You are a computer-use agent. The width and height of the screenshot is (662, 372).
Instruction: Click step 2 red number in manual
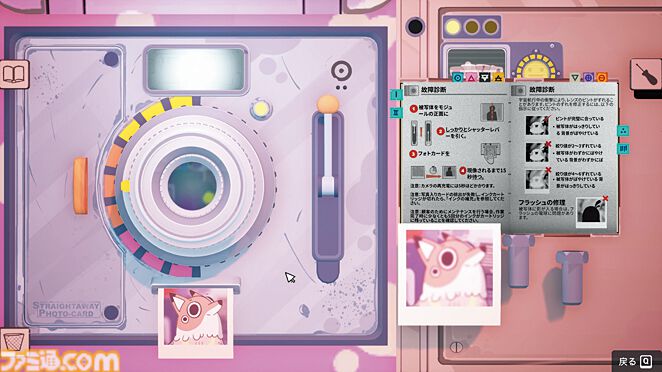[440, 131]
